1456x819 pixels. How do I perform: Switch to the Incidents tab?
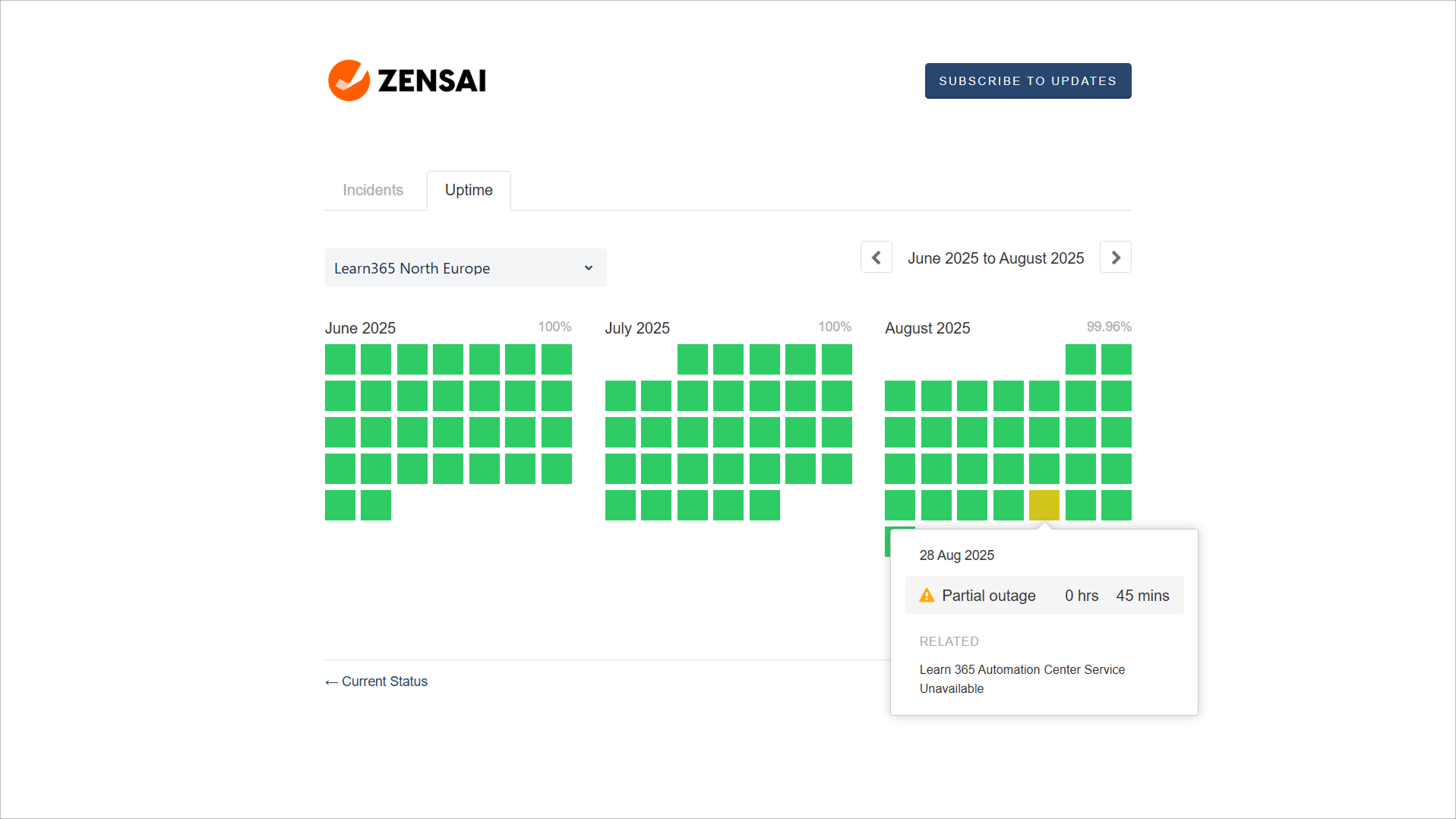[x=372, y=190]
